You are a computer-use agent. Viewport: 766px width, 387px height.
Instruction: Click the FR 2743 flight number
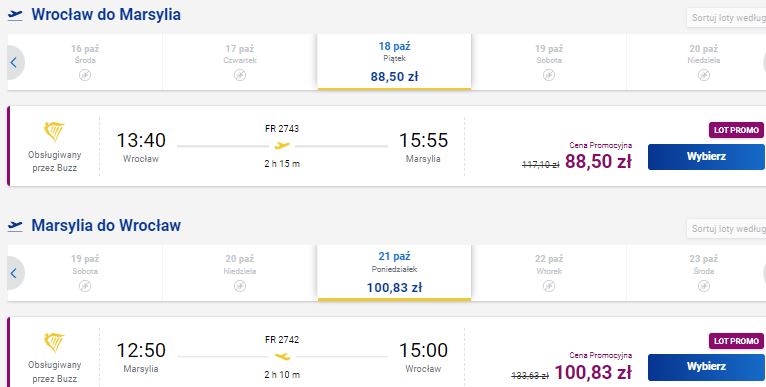click(x=282, y=129)
